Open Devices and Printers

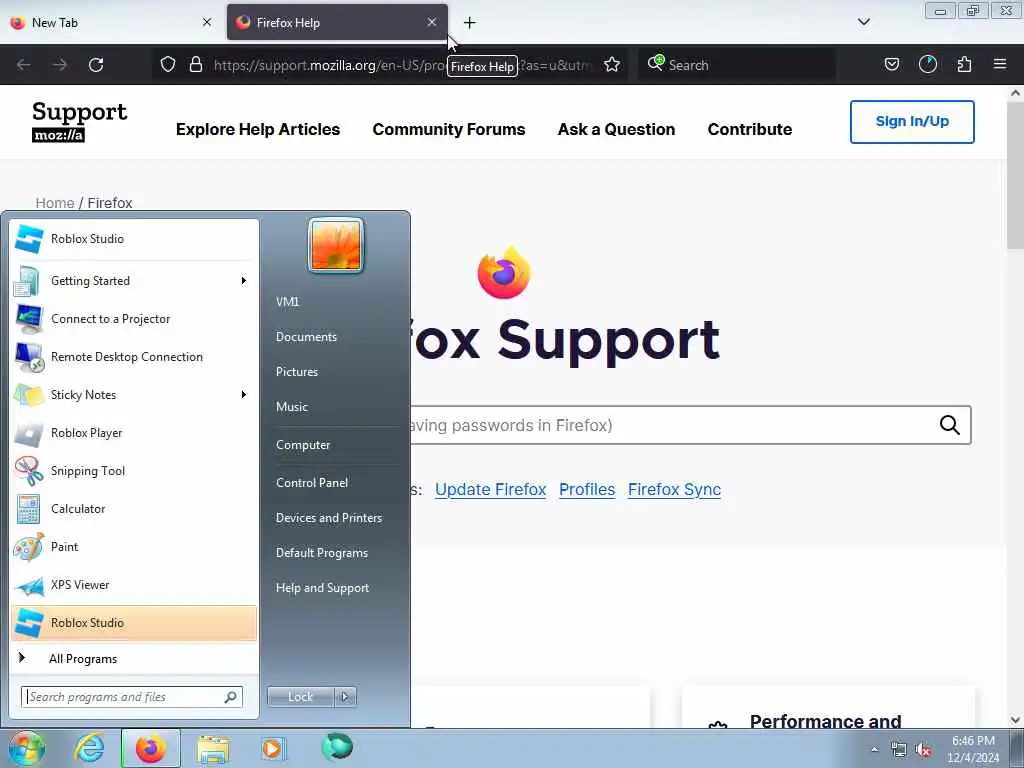328,518
